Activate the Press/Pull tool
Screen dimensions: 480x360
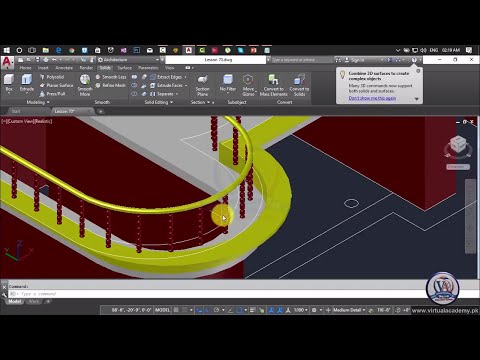click(52, 94)
